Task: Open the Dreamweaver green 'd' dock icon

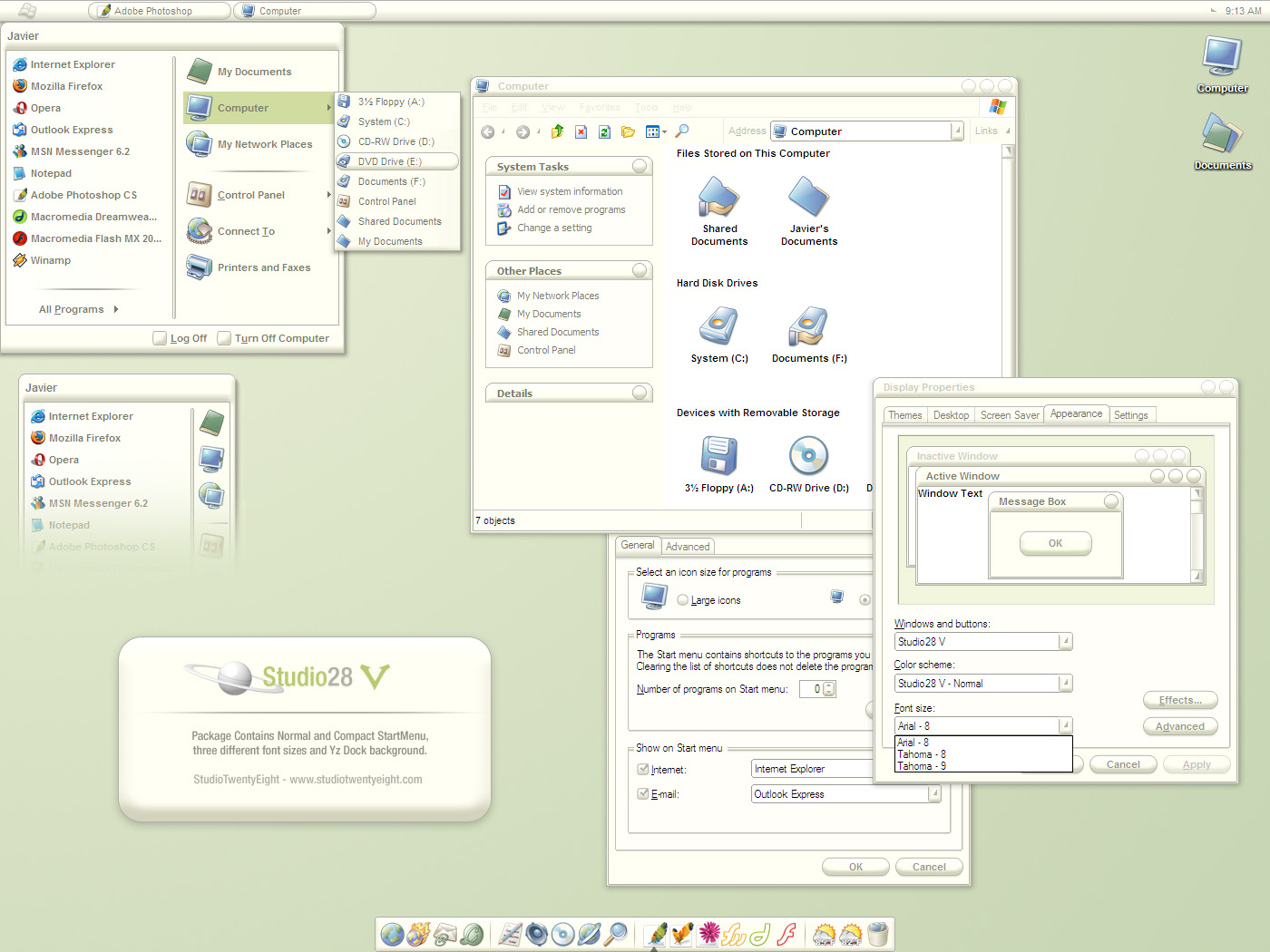Action: 760,934
